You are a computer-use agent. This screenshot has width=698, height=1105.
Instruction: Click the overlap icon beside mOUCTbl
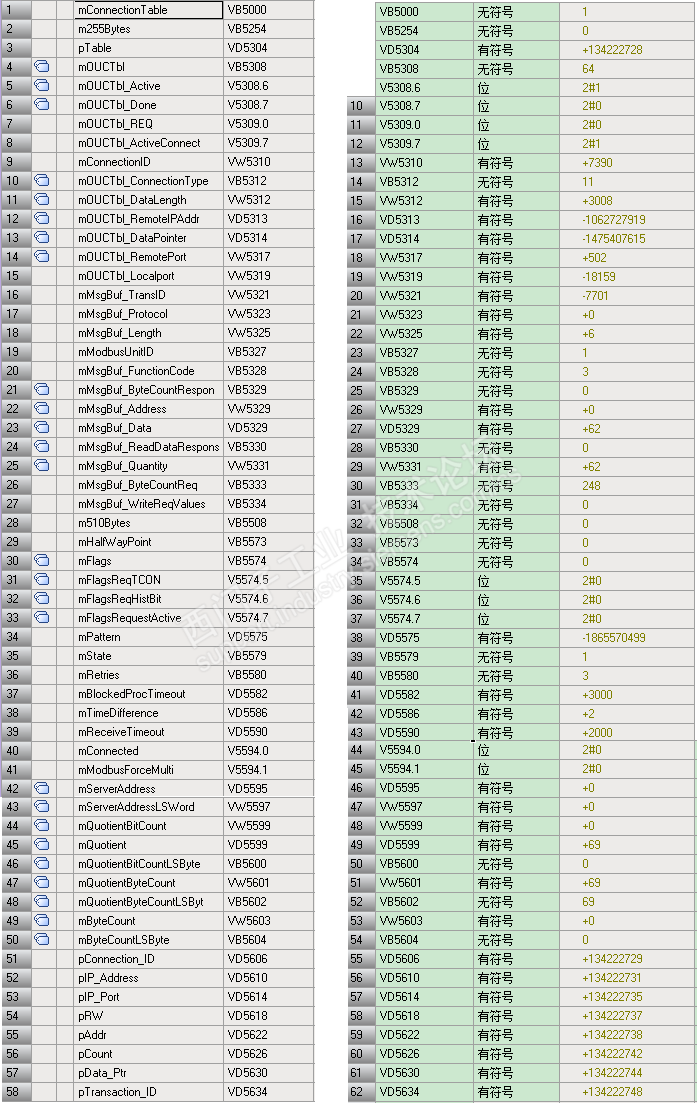[x=42, y=67]
